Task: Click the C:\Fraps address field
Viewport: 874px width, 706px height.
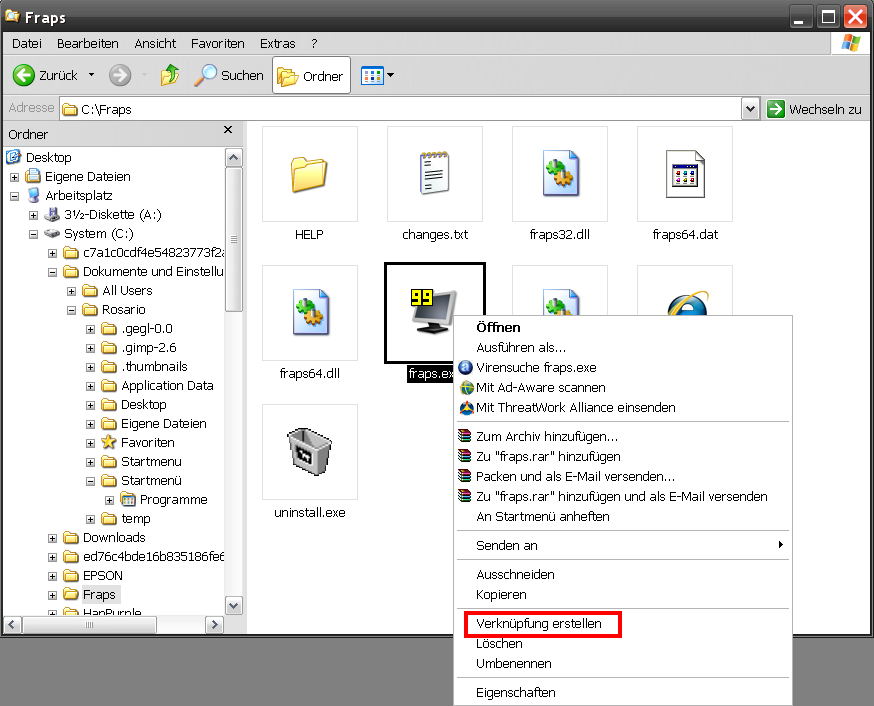Action: click(x=400, y=109)
